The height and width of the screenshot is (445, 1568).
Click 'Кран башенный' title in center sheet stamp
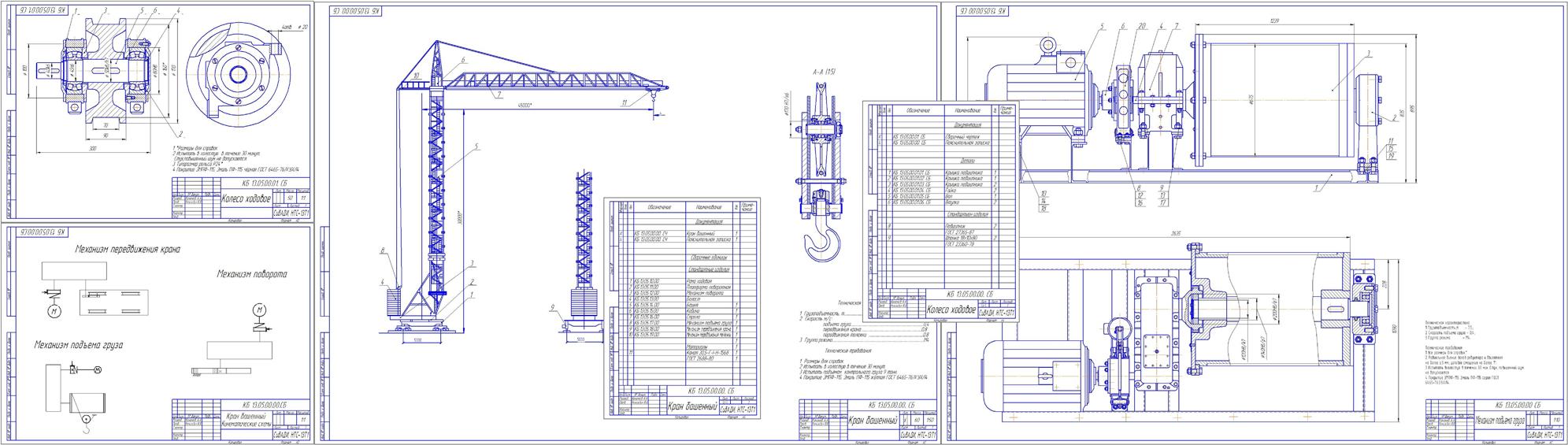pos(873,420)
